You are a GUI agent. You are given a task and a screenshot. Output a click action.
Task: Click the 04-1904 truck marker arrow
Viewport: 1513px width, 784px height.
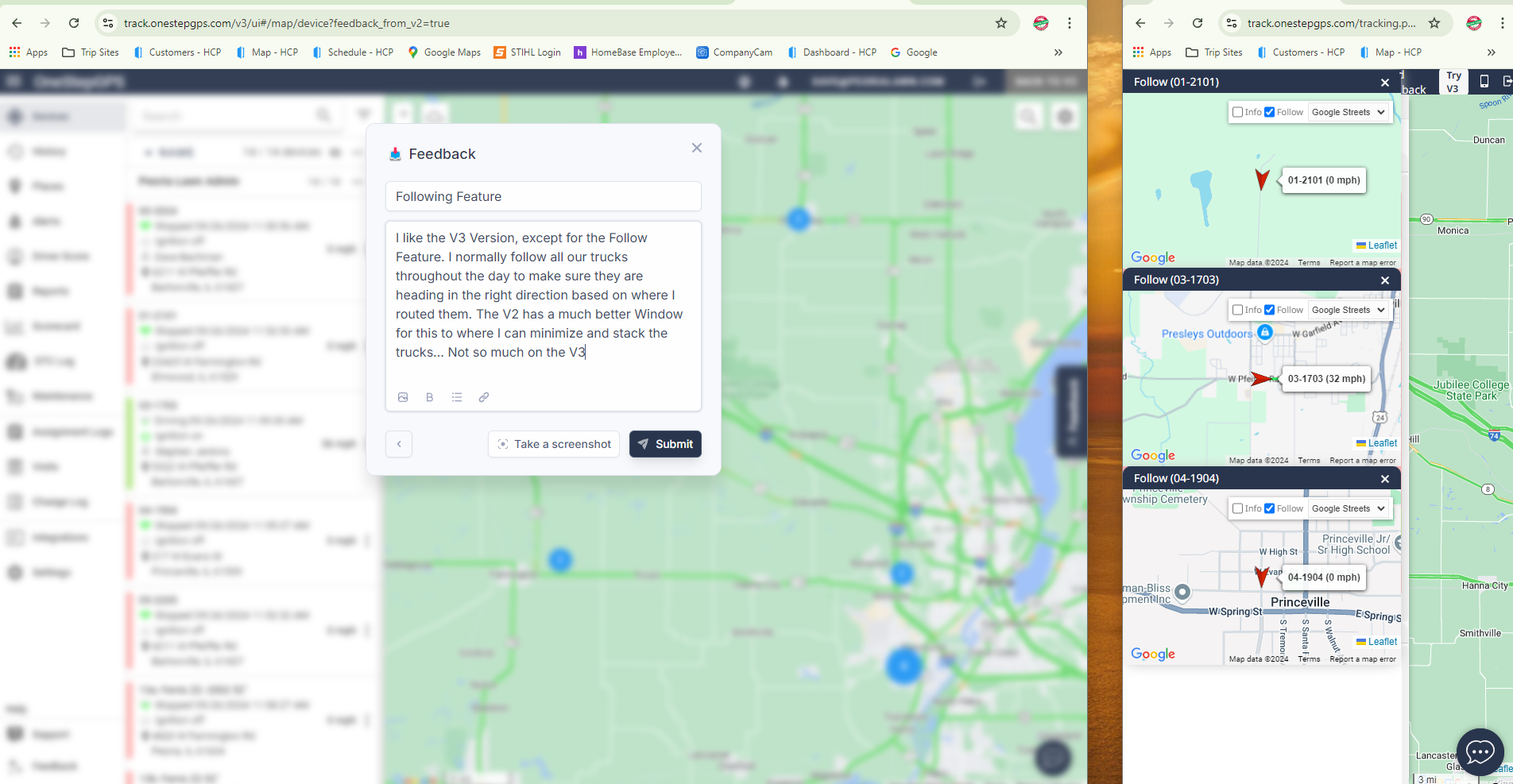tap(1261, 577)
